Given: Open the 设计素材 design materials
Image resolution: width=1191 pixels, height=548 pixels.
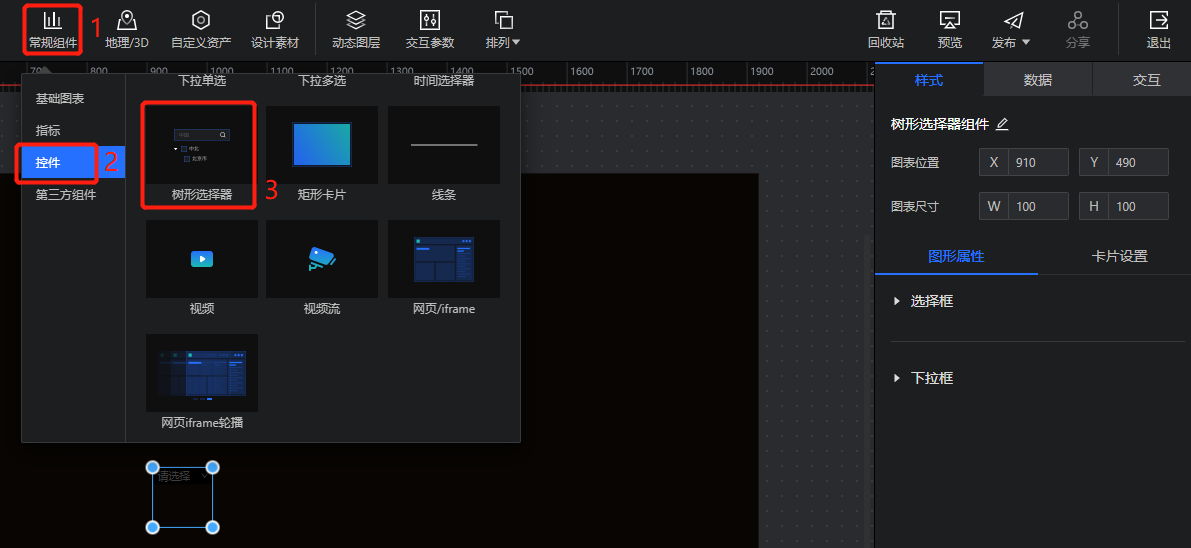Looking at the screenshot, I should coord(275,30).
